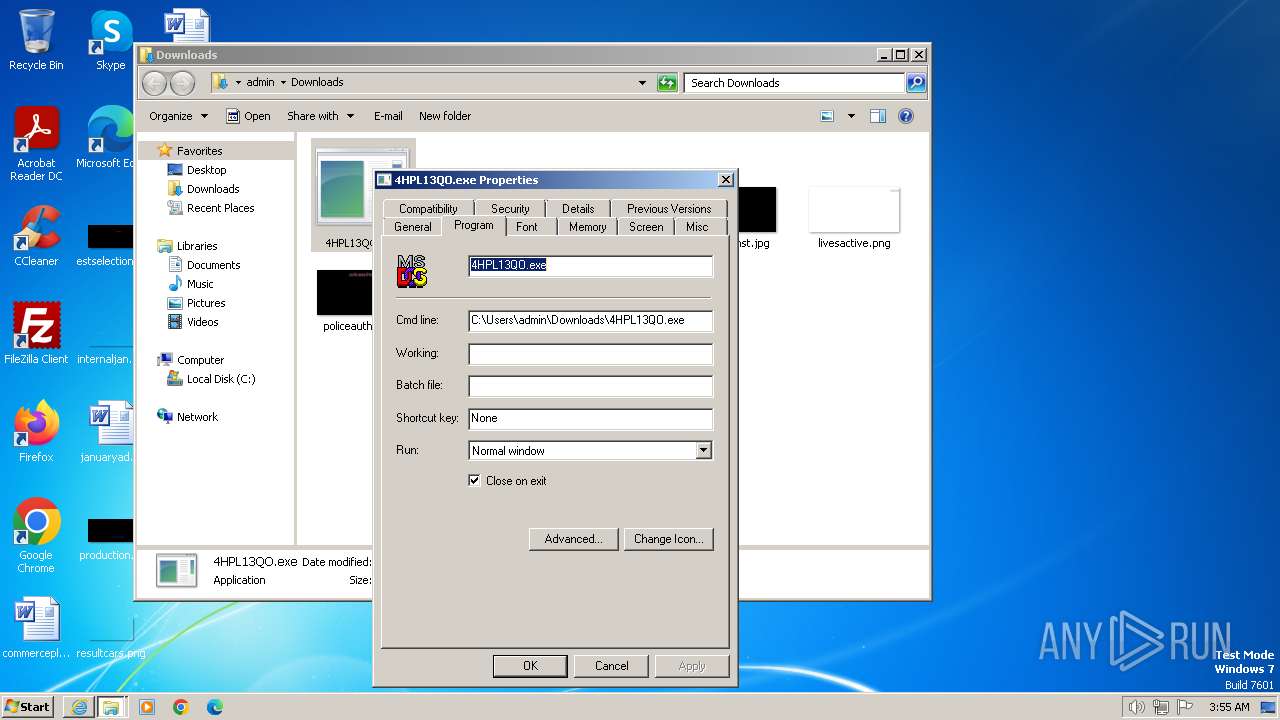Select Local Disk (C:) in navigation pane
The image size is (1280, 720).
[221, 379]
